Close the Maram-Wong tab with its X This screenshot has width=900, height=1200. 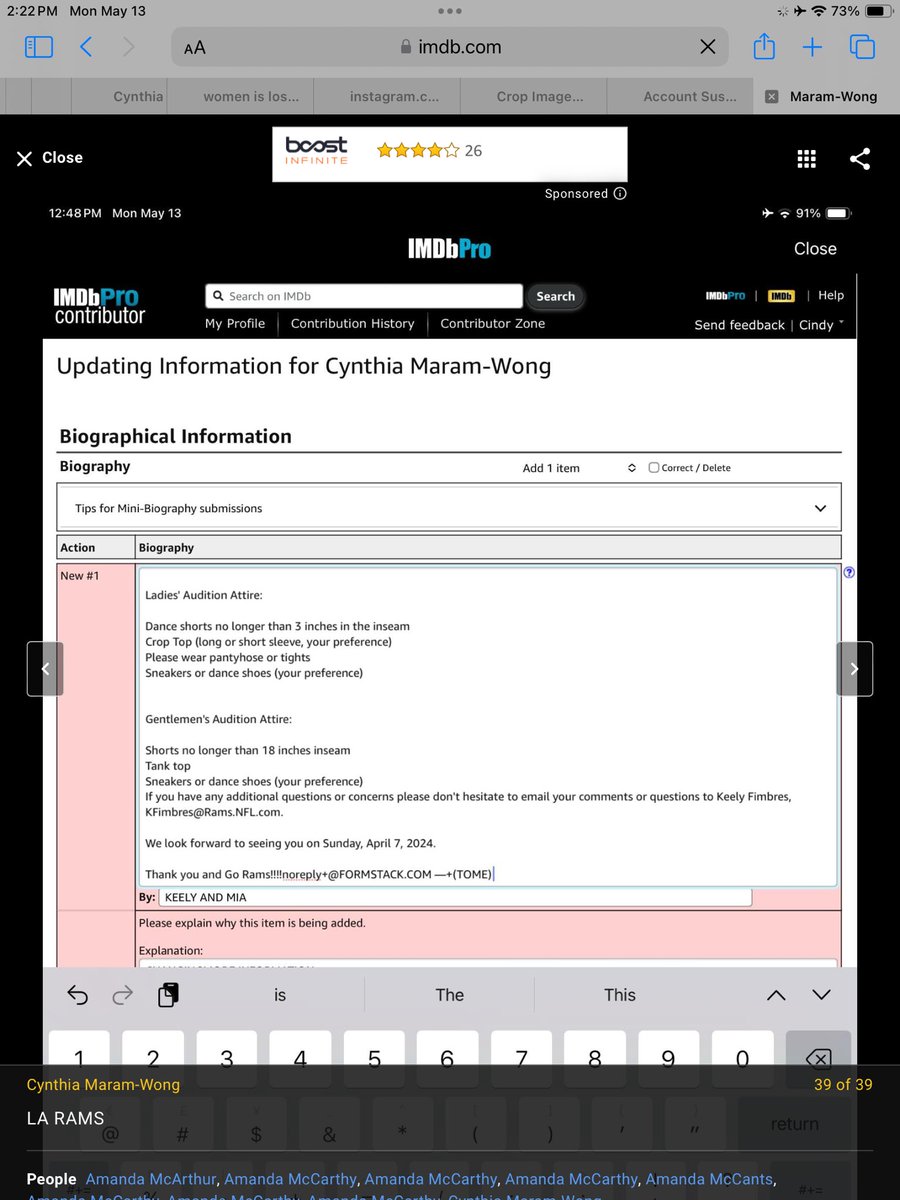[x=771, y=97]
